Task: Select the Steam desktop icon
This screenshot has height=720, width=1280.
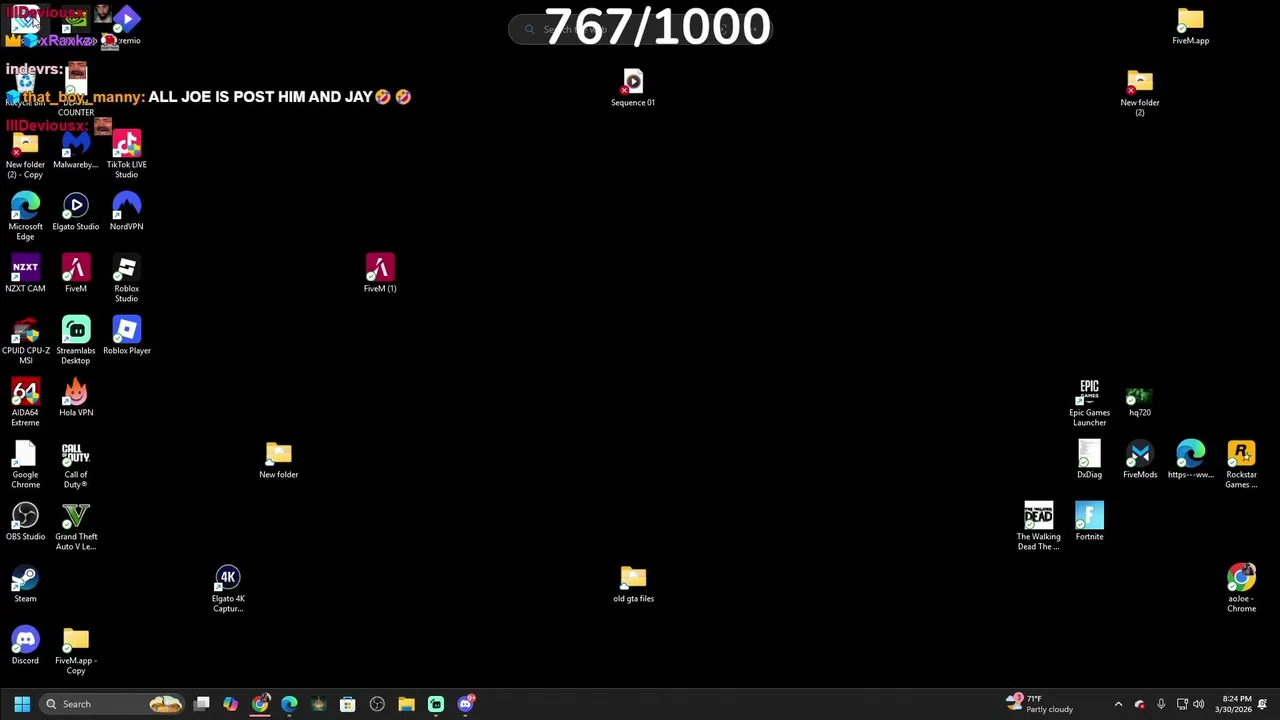Action: tap(25, 584)
